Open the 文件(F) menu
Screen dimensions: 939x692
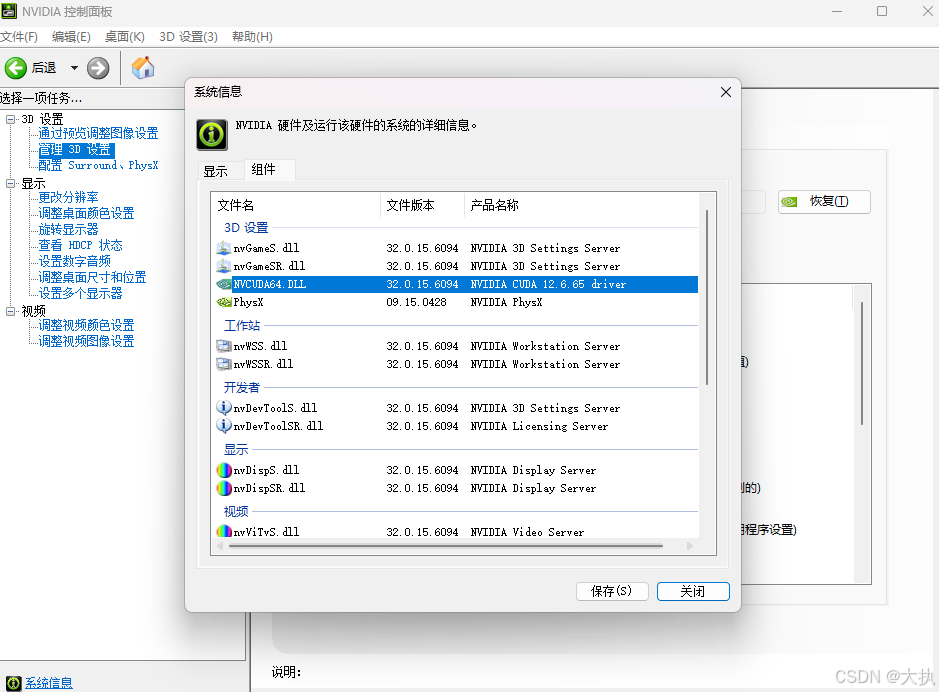point(19,37)
